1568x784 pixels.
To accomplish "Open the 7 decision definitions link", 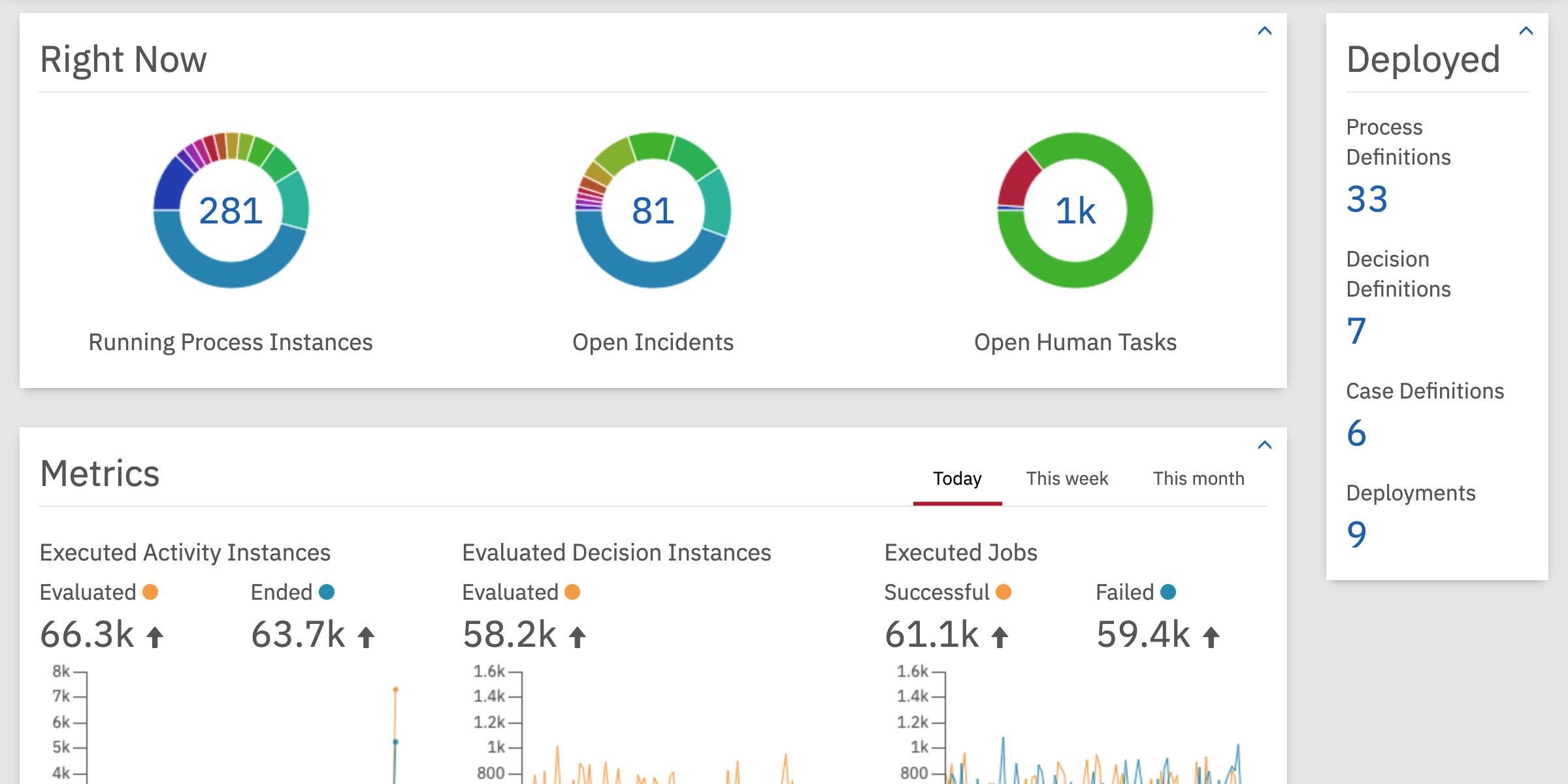I will pos(1356,331).
